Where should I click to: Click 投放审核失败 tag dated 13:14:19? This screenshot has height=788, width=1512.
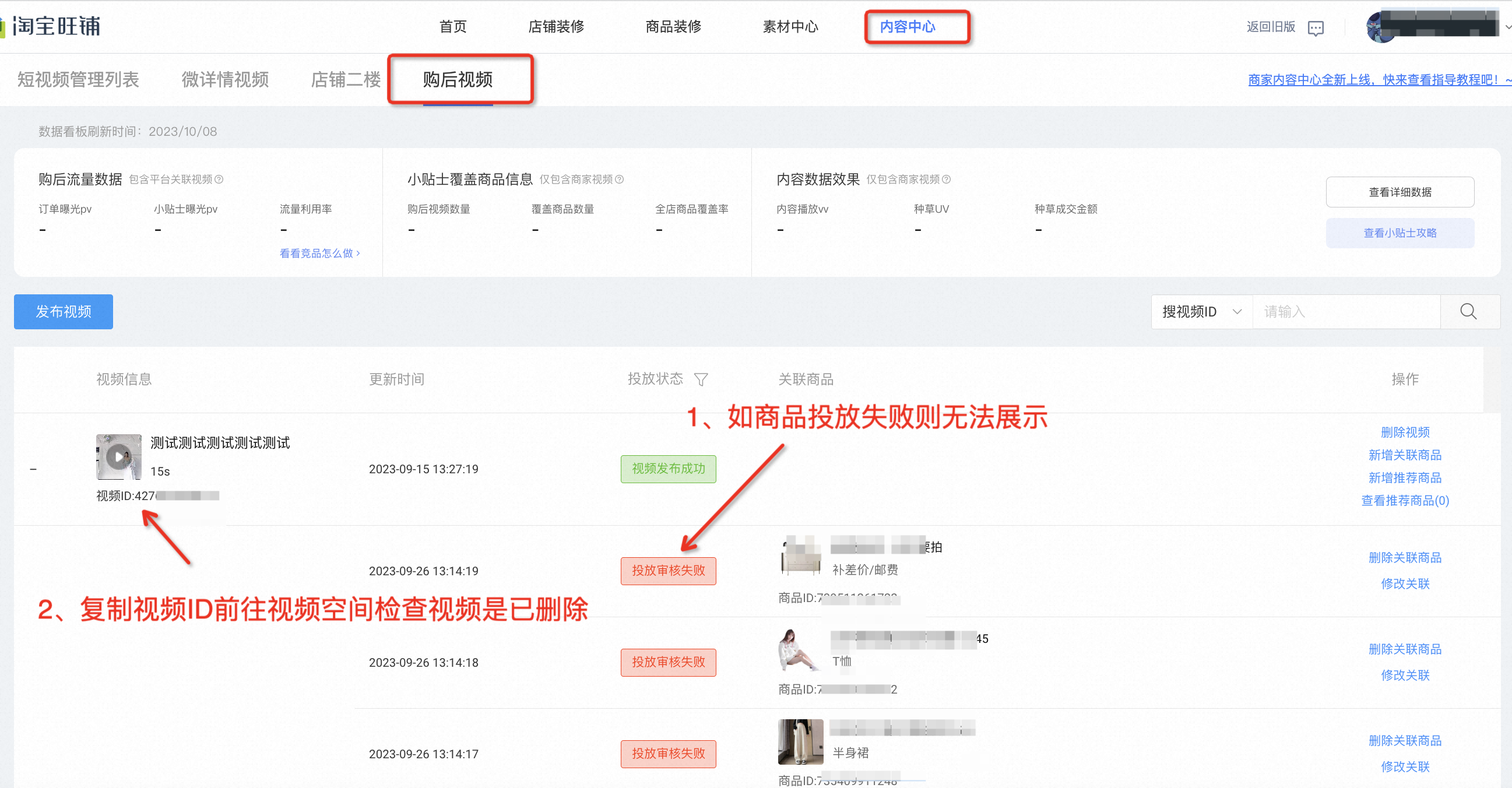click(x=668, y=571)
